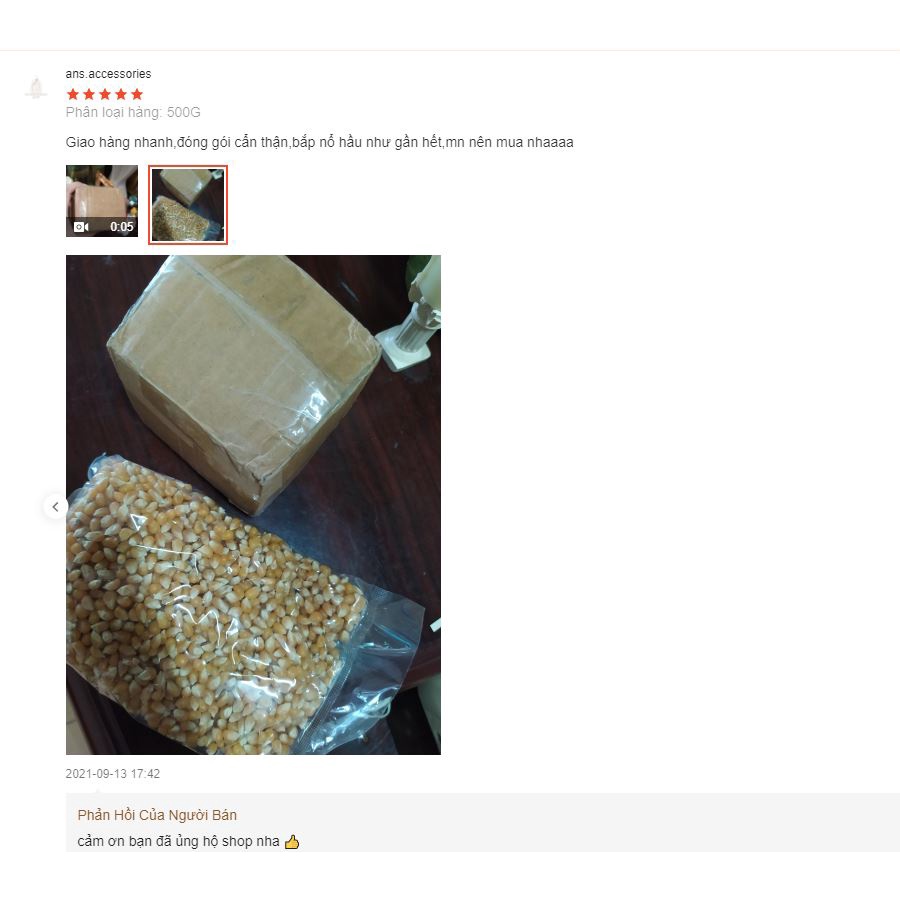Screen dimensions: 900x900
Task: Click the fifth rating star
Action: click(137, 94)
